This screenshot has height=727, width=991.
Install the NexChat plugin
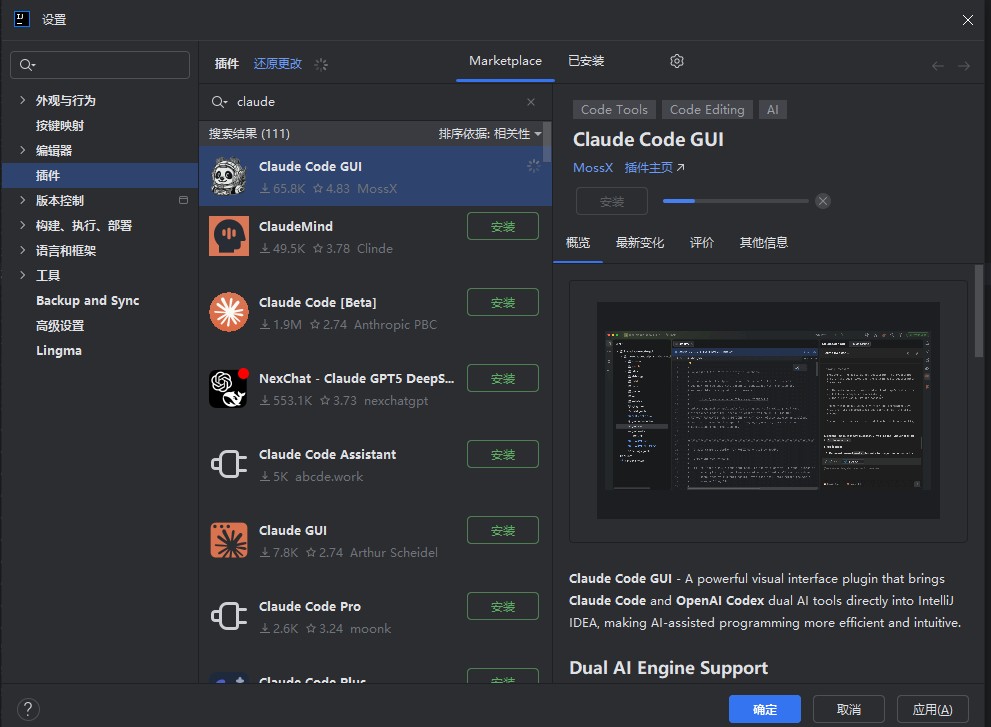tap(502, 378)
